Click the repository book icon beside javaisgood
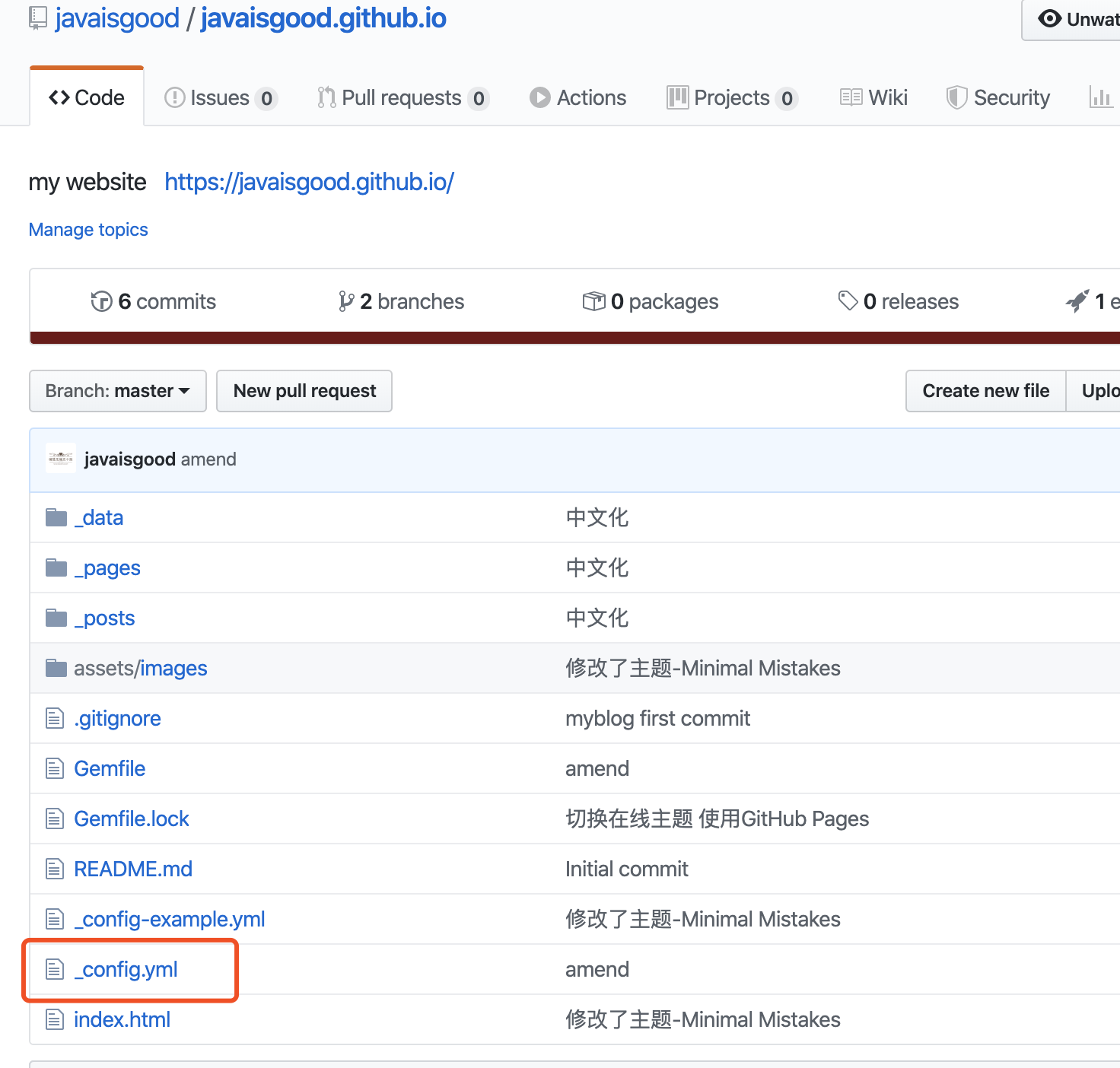The width and height of the screenshot is (1120, 1068). (x=37, y=18)
